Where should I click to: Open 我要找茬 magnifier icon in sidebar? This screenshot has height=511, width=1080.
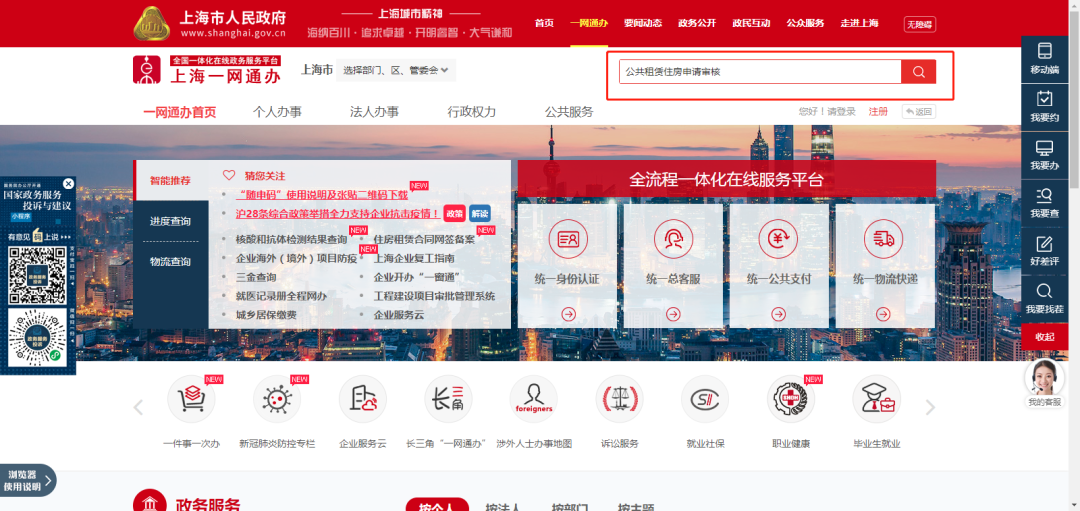[1044, 290]
